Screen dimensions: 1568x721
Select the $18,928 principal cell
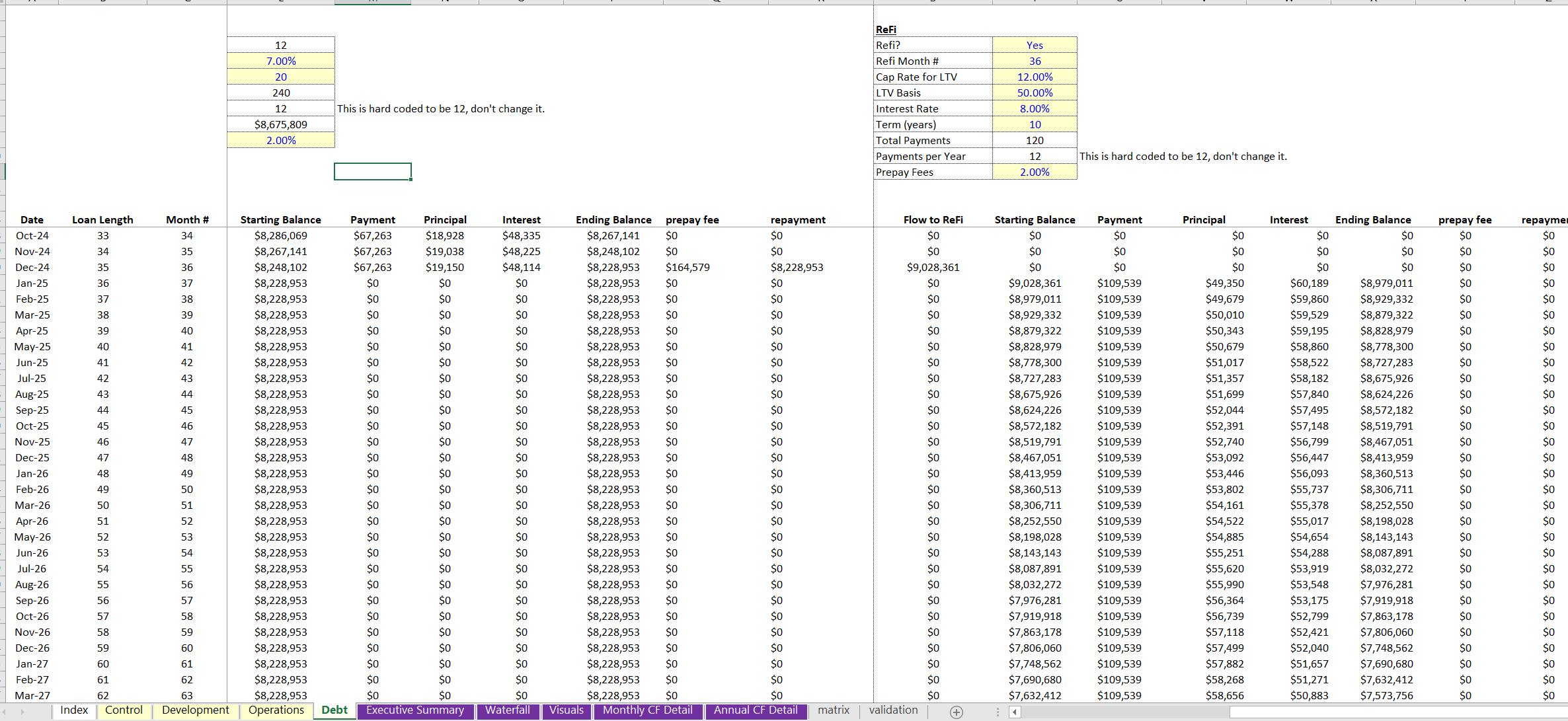(445, 235)
